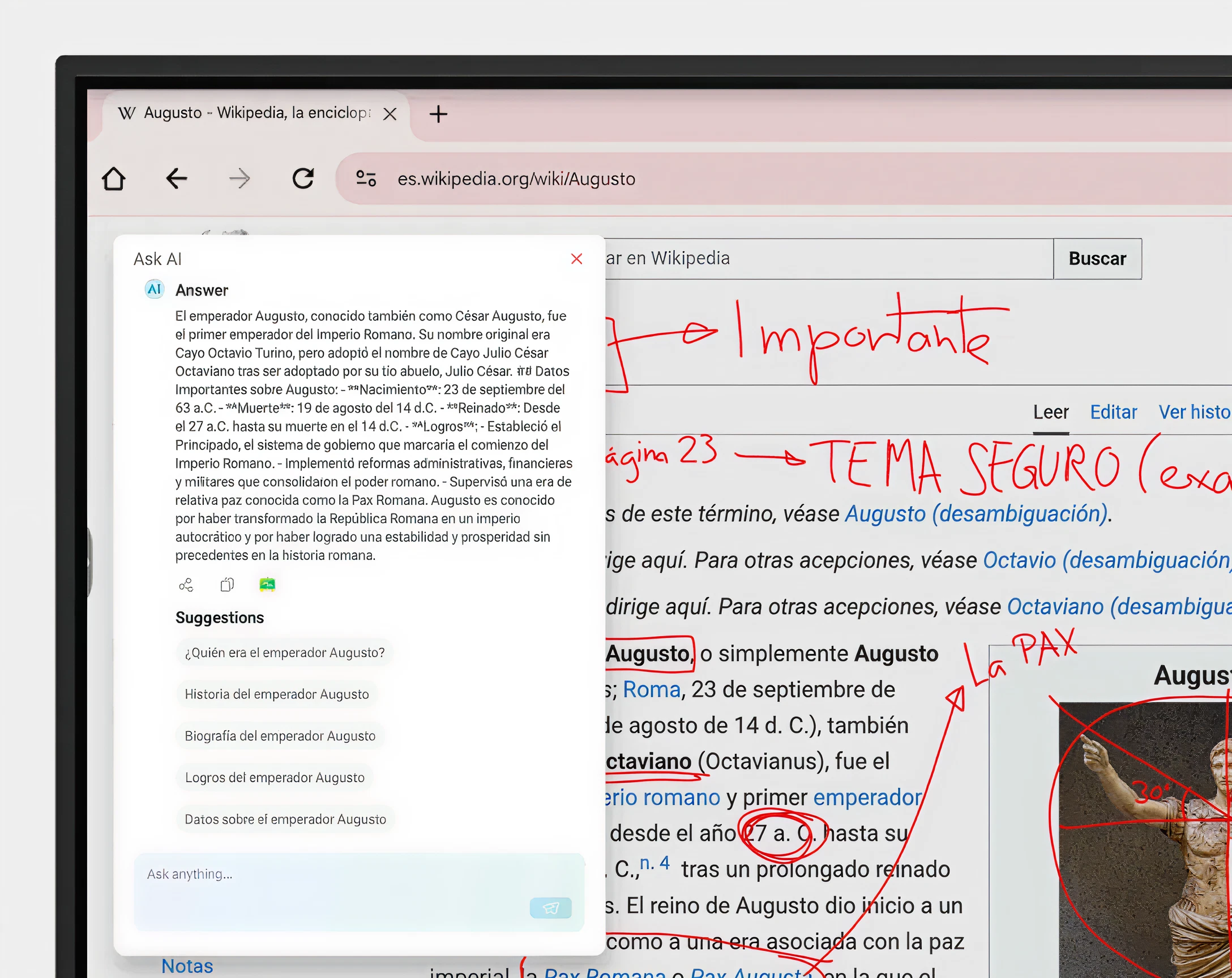Copy the AI answer using the copy icon

pos(227,585)
